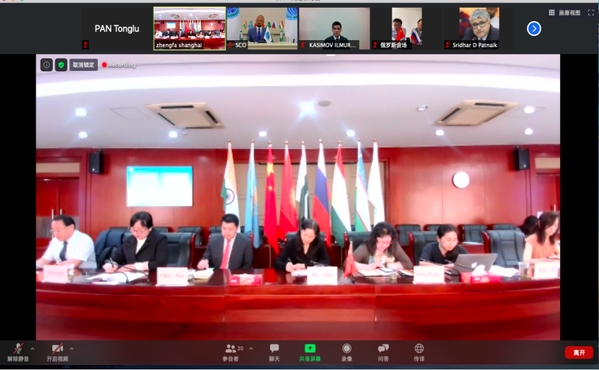Screen dimensions: 599x370
Task: Open the Q&A (问答) panel
Action: (x=383, y=352)
